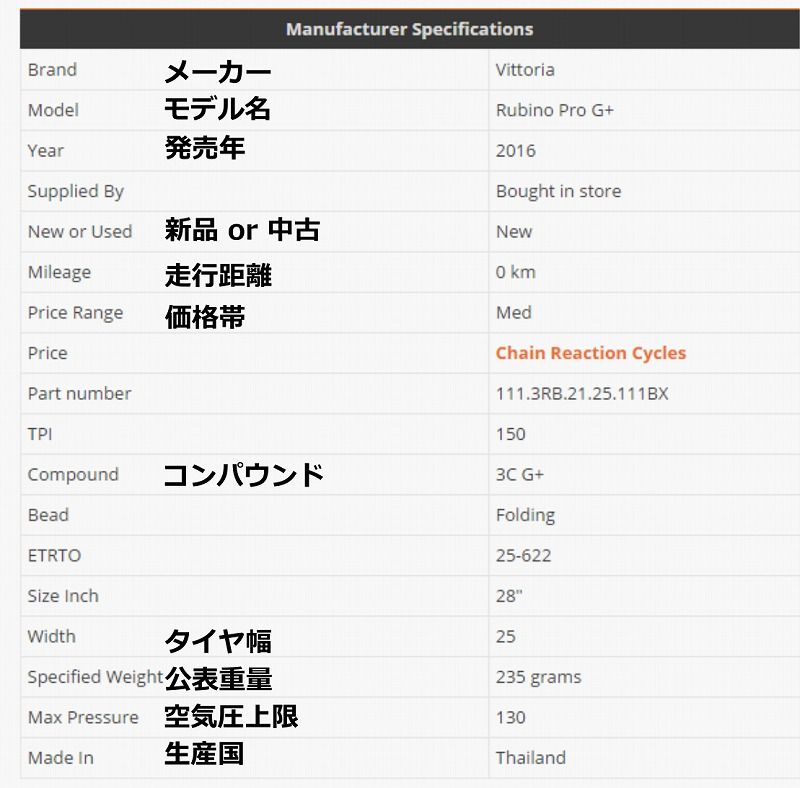
Task: Click the Size Inch label
Action: pyautogui.click(x=63, y=596)
